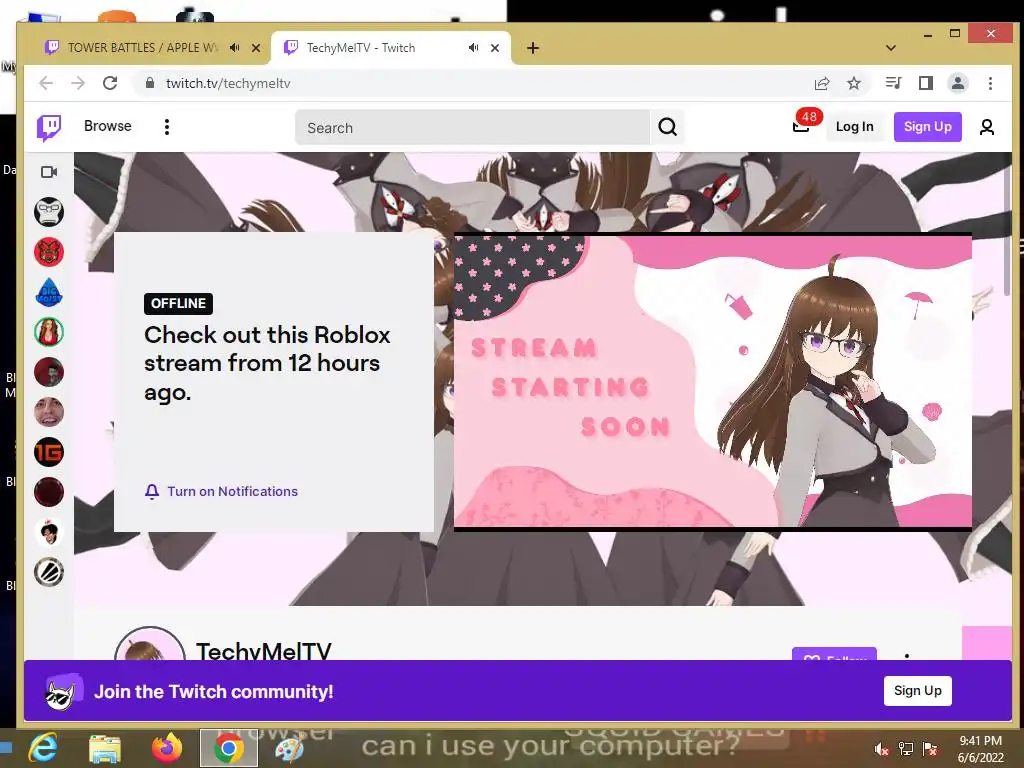This screenshot has height=768, width=1024.
Task: Open the inbox with 48 badge
Action: click(801, 126)
